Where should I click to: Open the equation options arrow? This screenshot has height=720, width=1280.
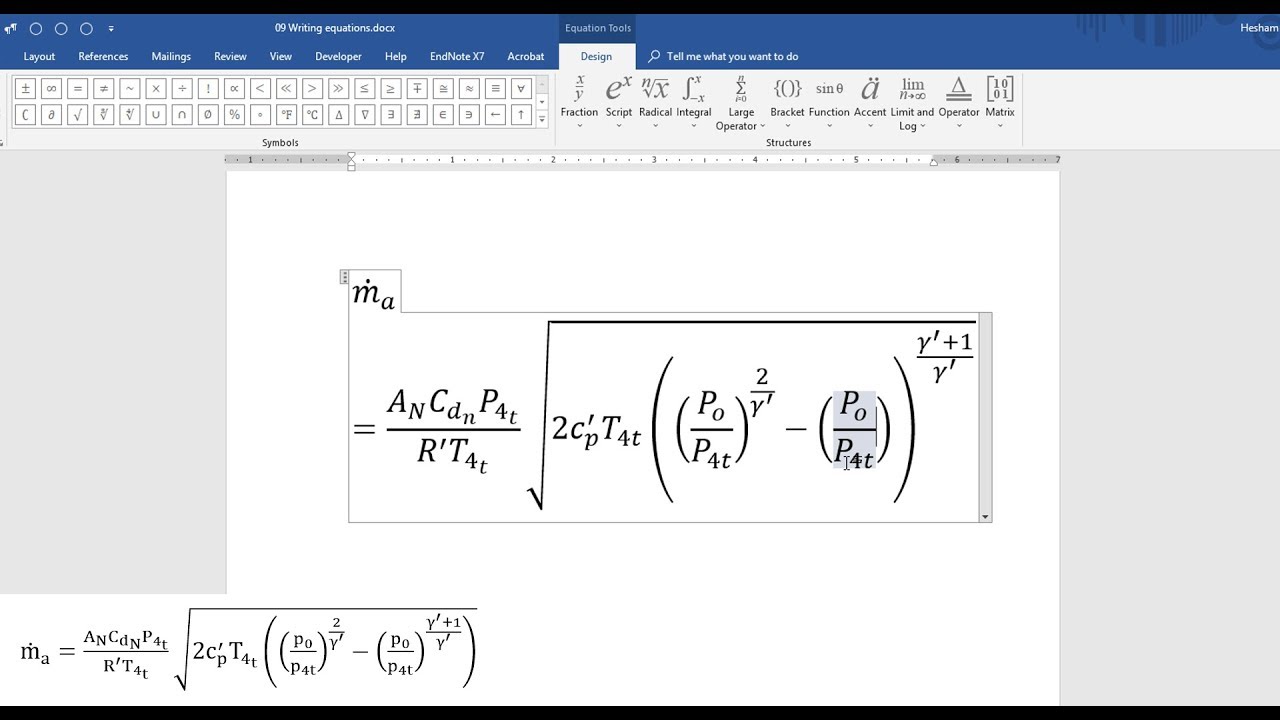click(985, 517)
